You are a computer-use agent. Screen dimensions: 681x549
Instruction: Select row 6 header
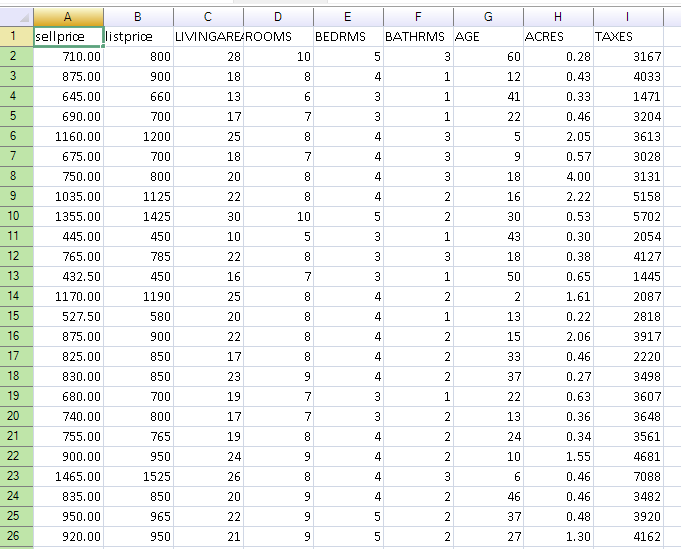tap(17, 136)
